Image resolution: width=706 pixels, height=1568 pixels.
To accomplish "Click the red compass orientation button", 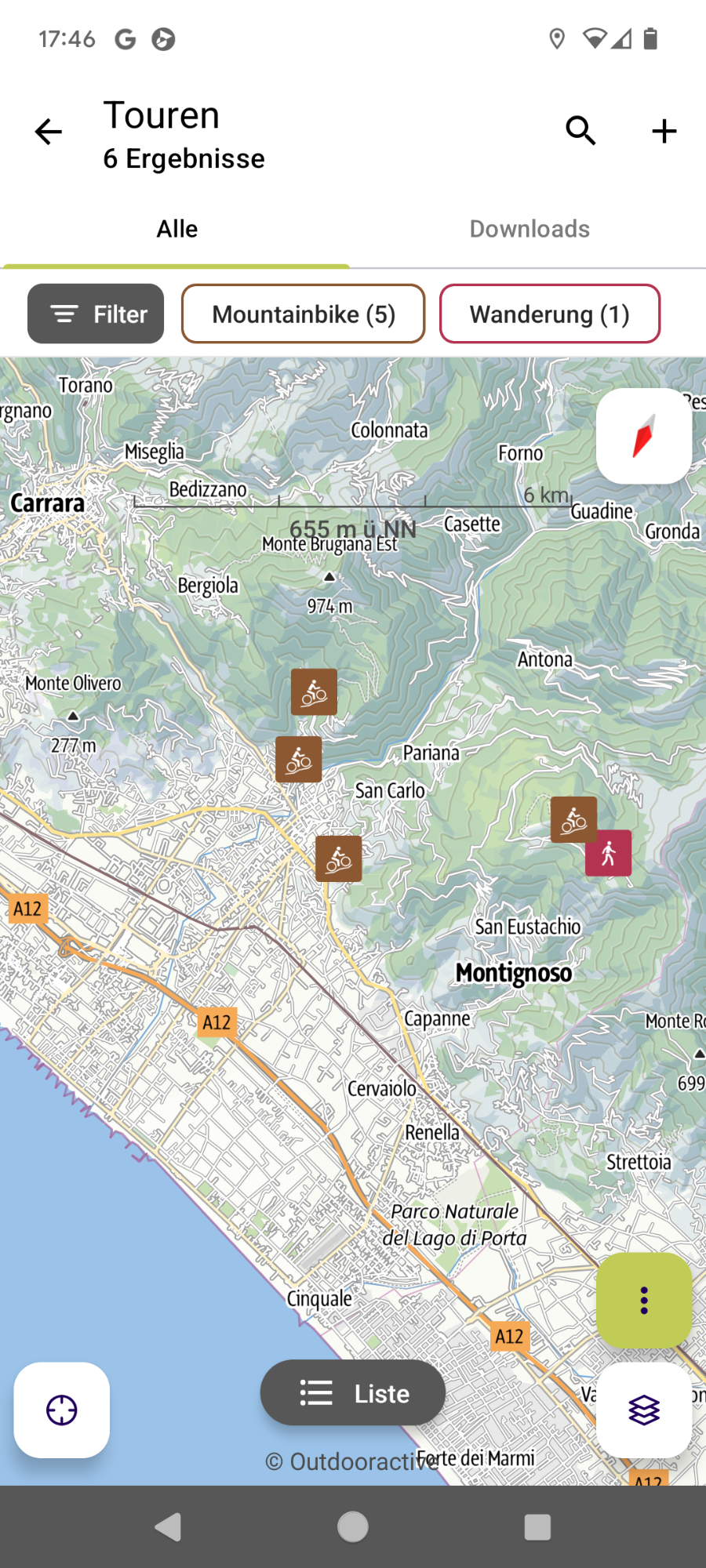I will (644, 436).
